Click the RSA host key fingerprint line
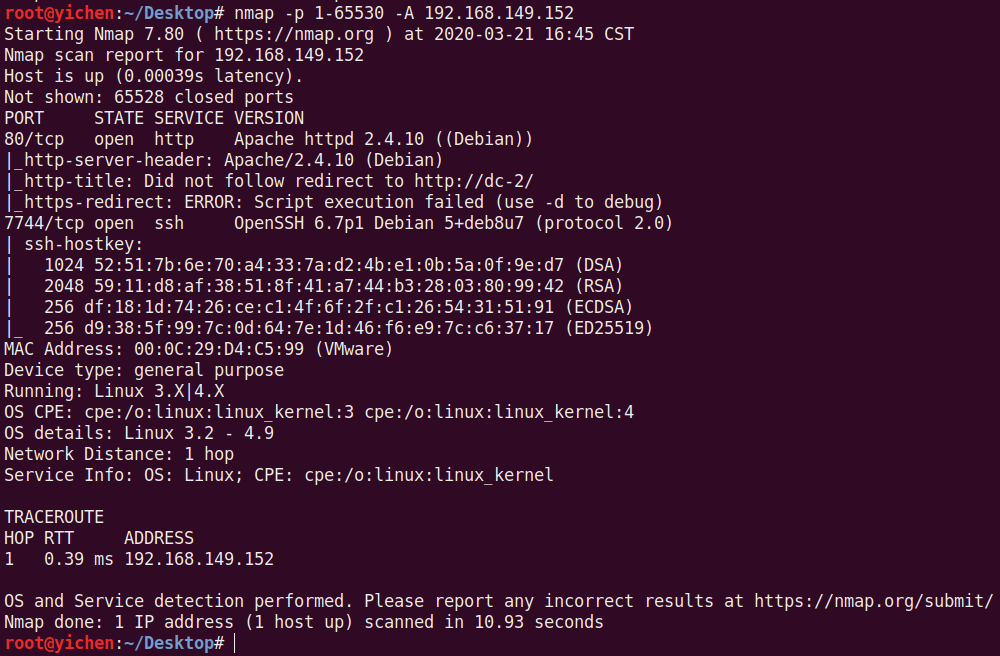This screenshot has height=656, width=1000. pyautogui.click(x=328, y=286)
